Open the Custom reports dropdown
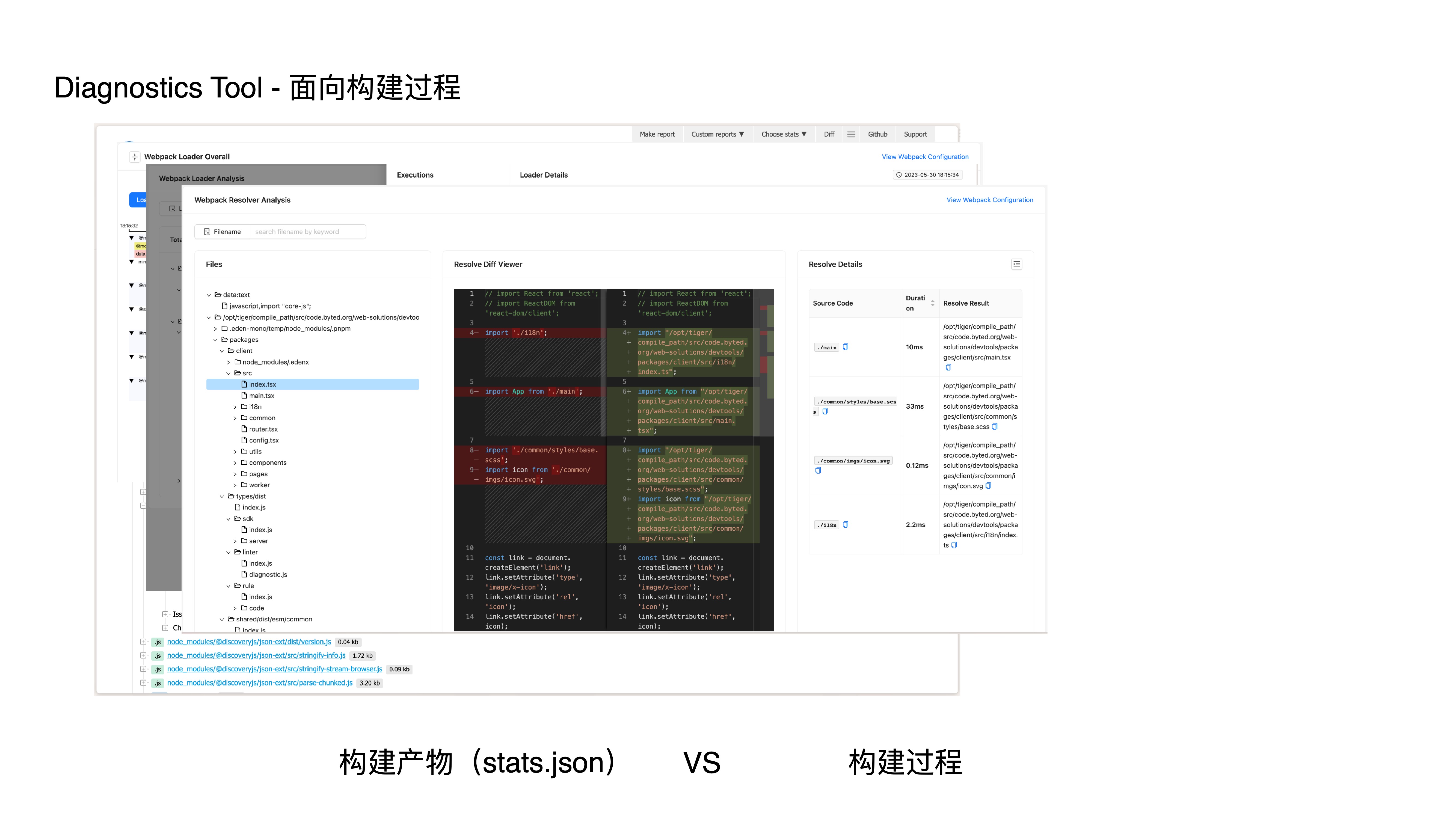 click(717, 135)
